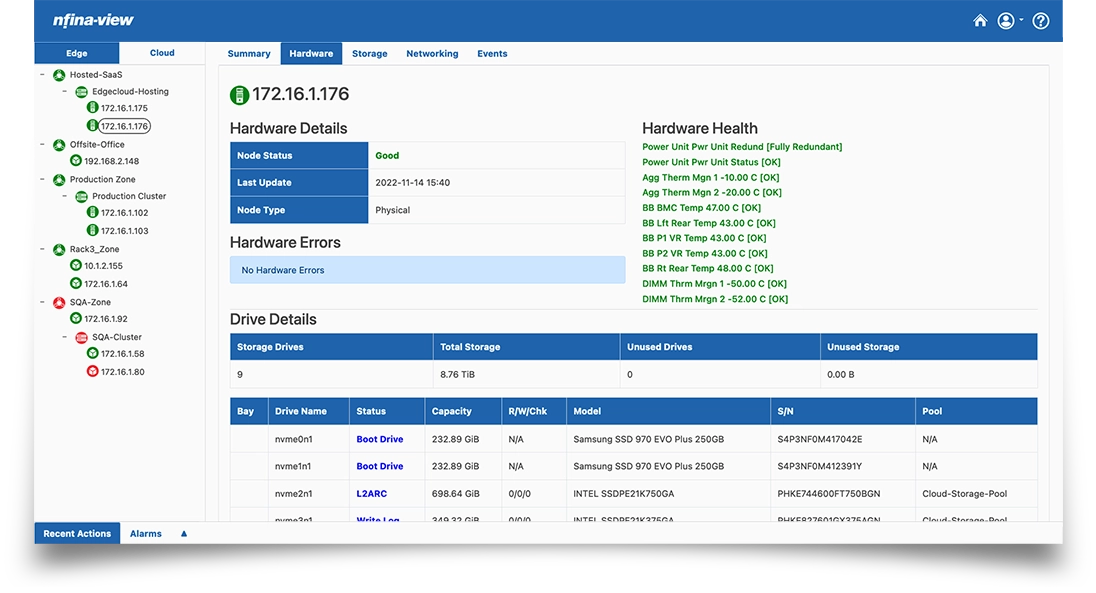Switch to the Cloud view tab
Image resolution: width=1096 pixels, height=593 pixels.
tap(162, 53)
